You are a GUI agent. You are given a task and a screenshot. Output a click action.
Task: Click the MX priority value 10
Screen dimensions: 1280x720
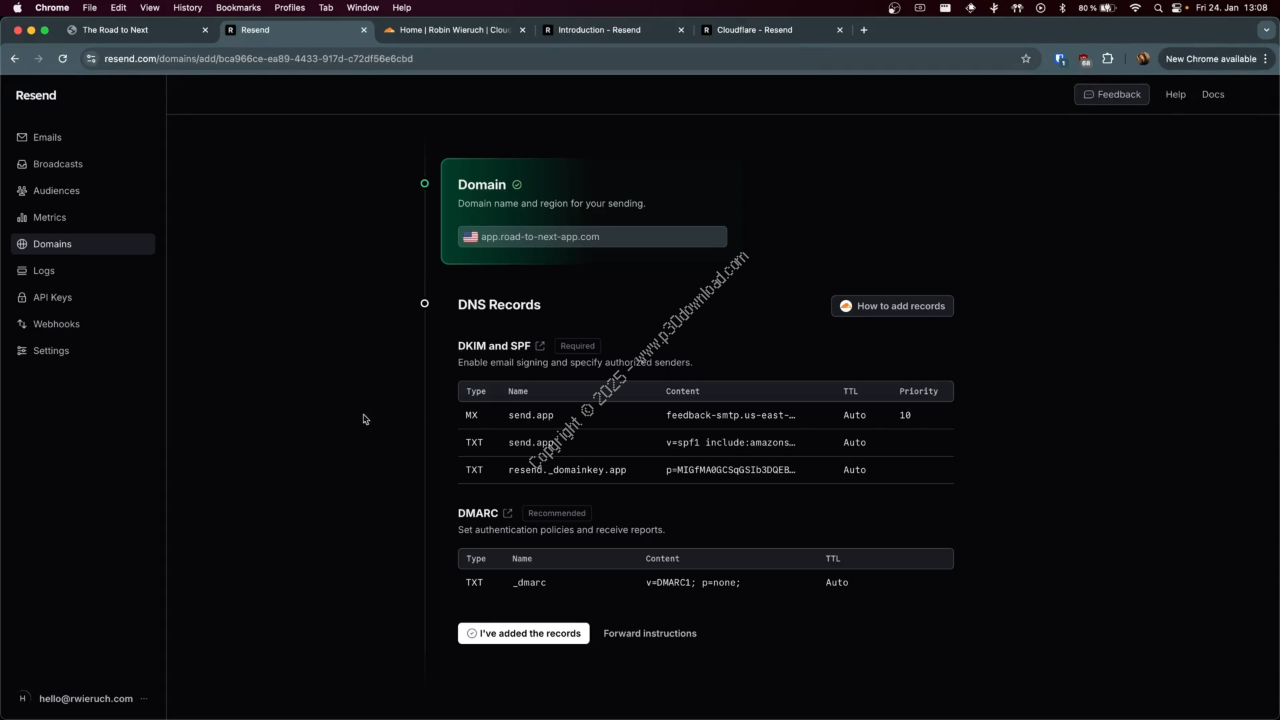pyautogui.click(x=905, y=415)
